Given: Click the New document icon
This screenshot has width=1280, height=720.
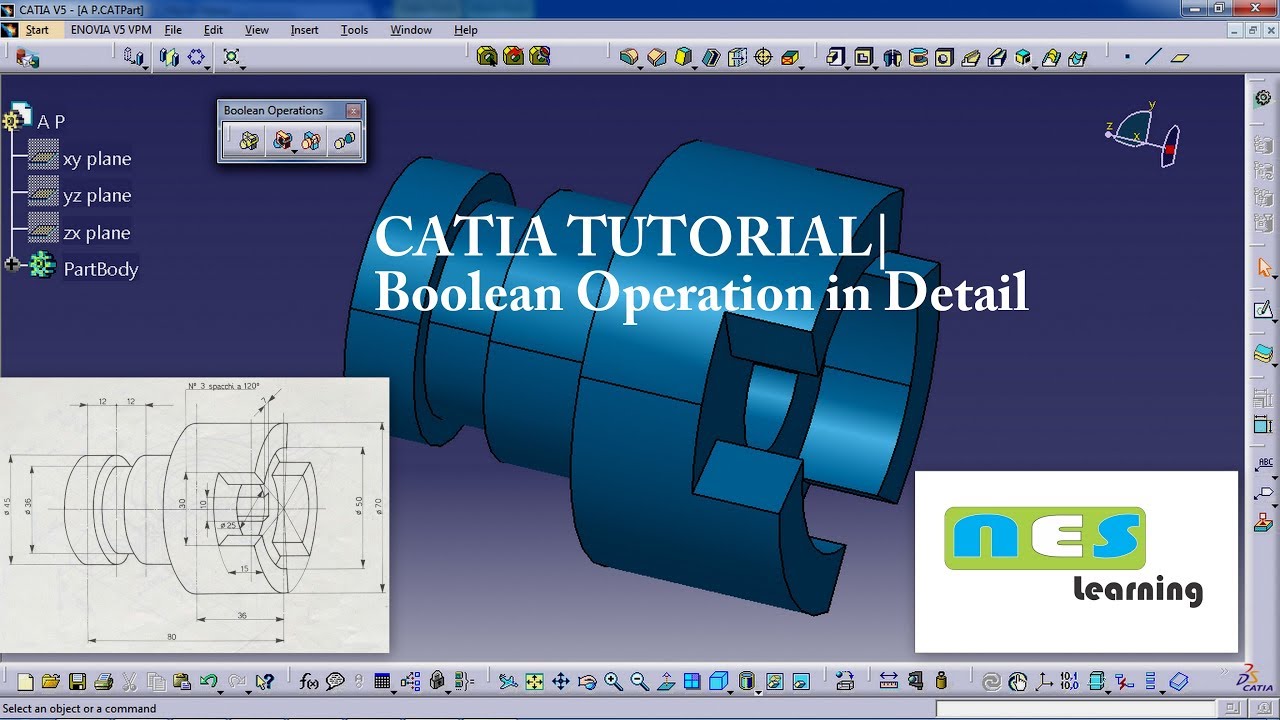Looking at the screenshot, I should tap(26, 682).
